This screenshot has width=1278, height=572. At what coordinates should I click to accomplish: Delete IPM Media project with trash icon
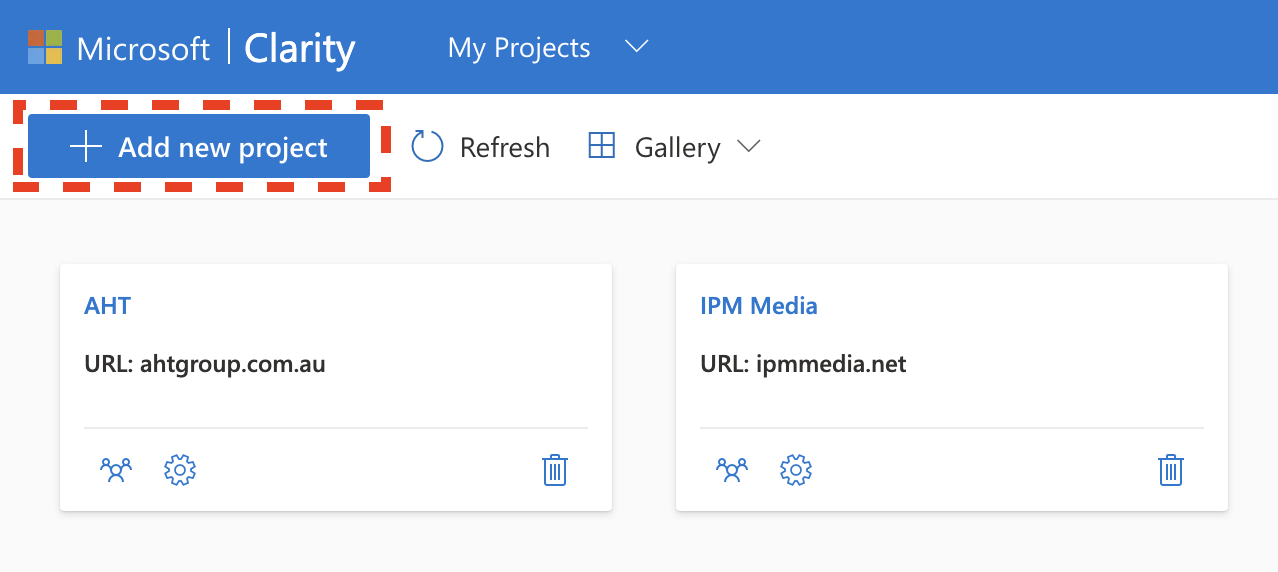(x=1171, y=469)
